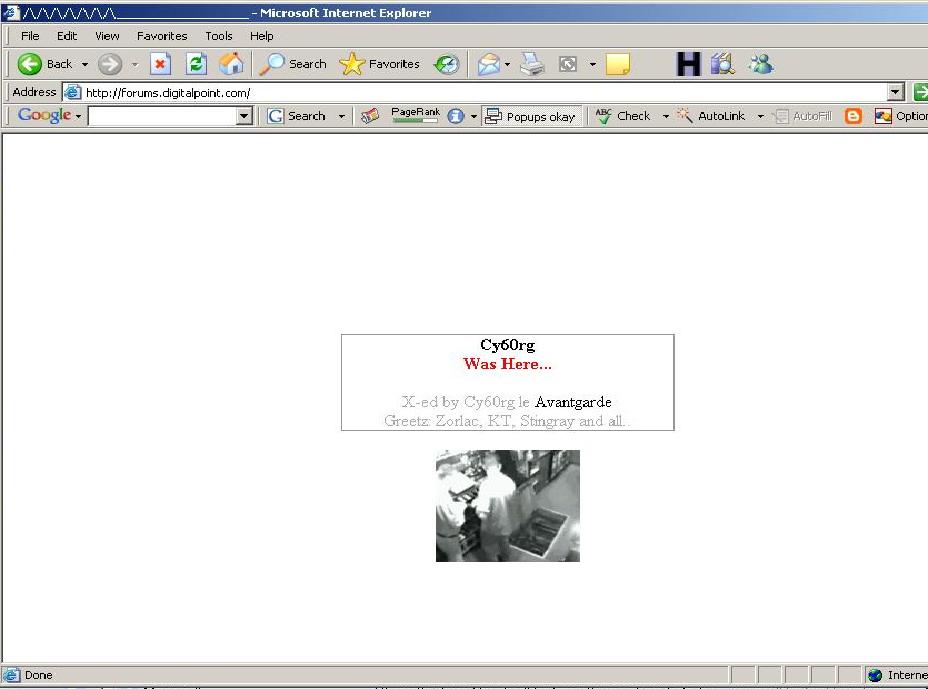Screen dimensions: 928x689
Task: Click the full screen size icon
Action: point(568,64)
